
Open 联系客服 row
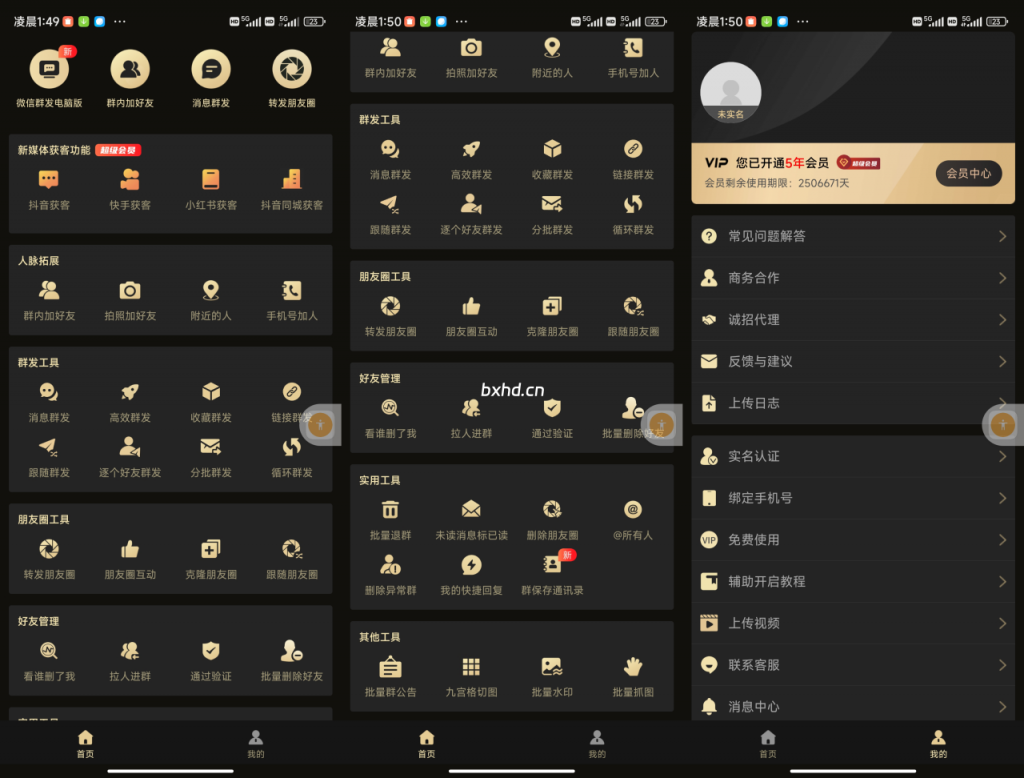pos(853,665)
